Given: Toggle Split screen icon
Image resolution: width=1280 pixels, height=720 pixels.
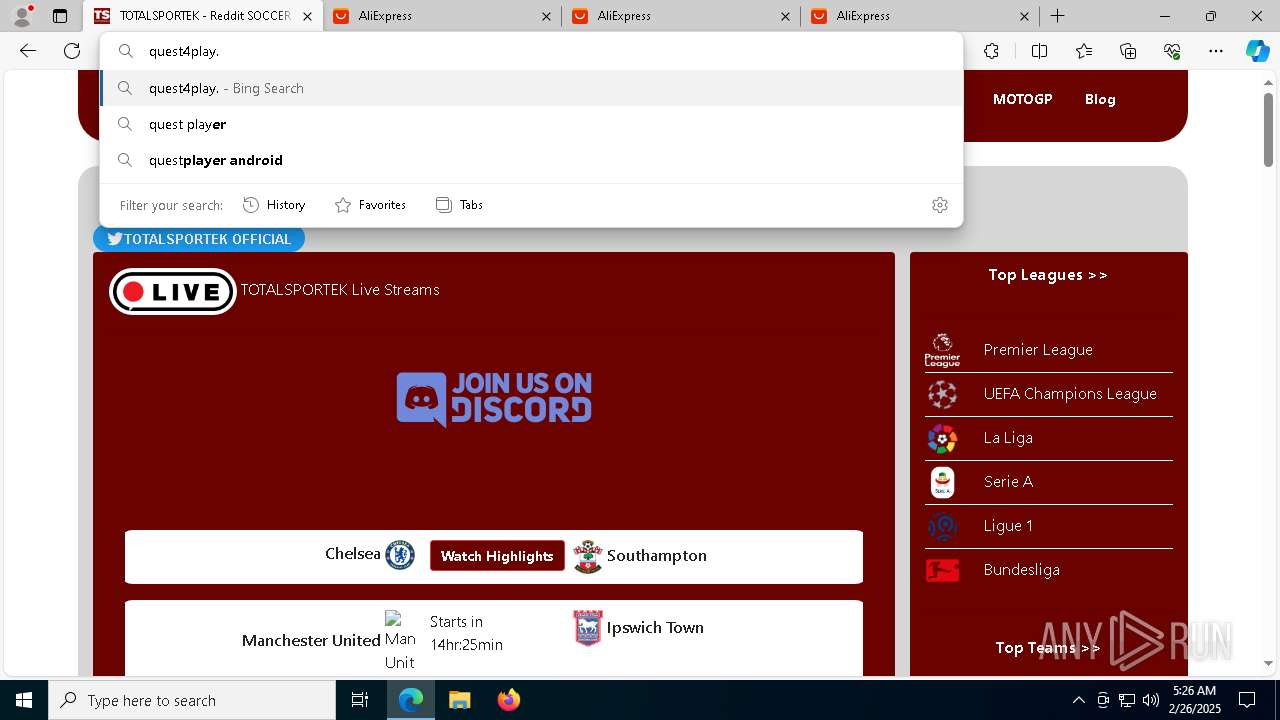Looking at the screenshot, I should 1039,51.
